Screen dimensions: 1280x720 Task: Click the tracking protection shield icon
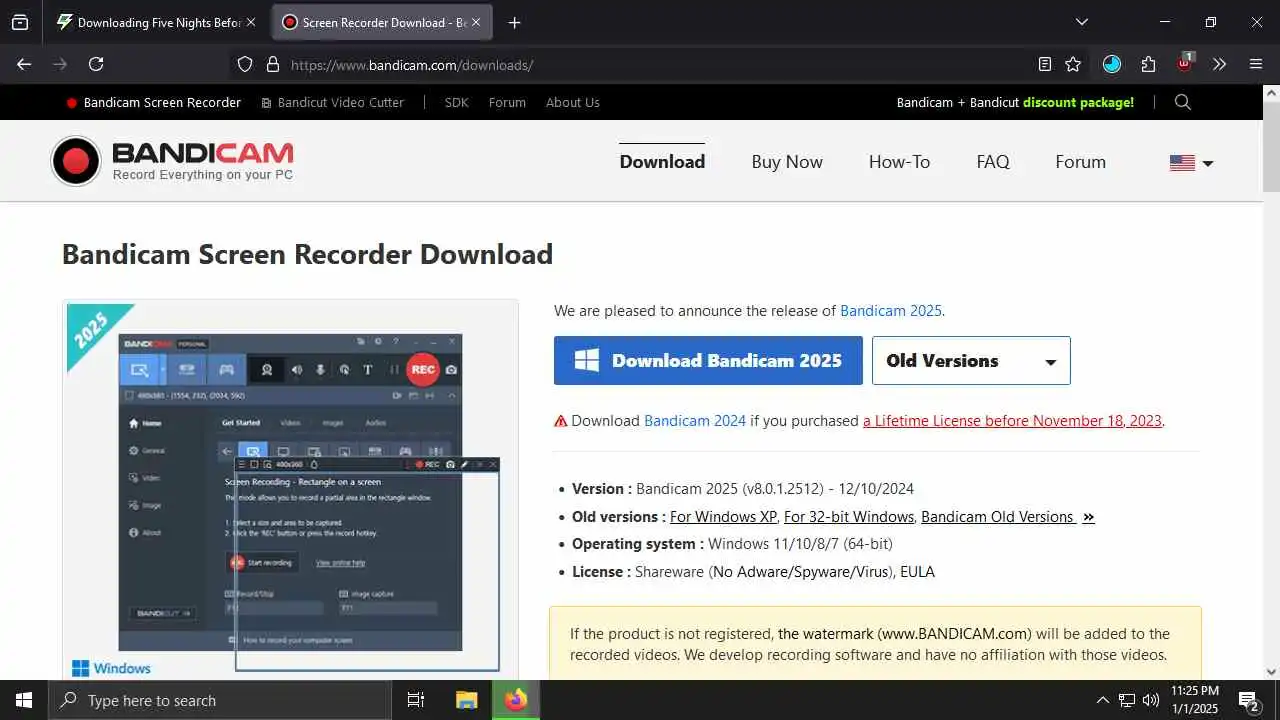[x=245, y=64]
